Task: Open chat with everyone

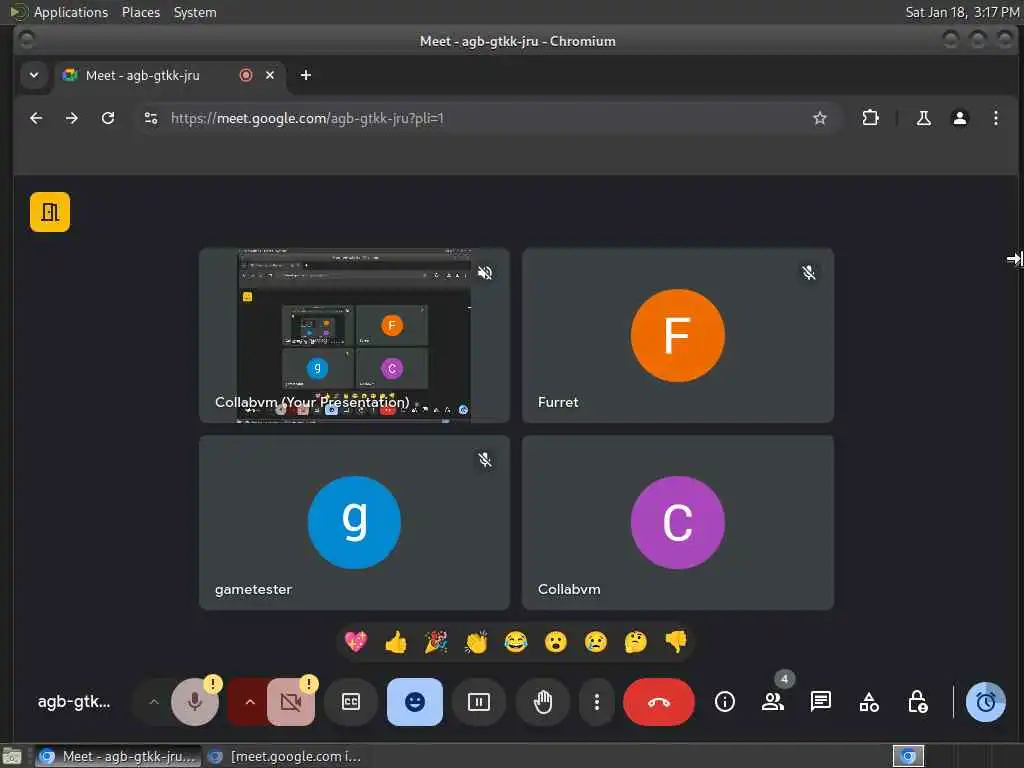Action: coord(821,702)
